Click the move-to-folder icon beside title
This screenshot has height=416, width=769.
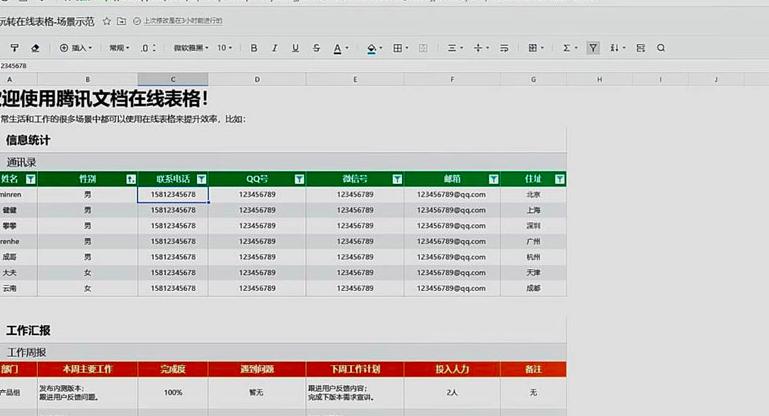121,21
